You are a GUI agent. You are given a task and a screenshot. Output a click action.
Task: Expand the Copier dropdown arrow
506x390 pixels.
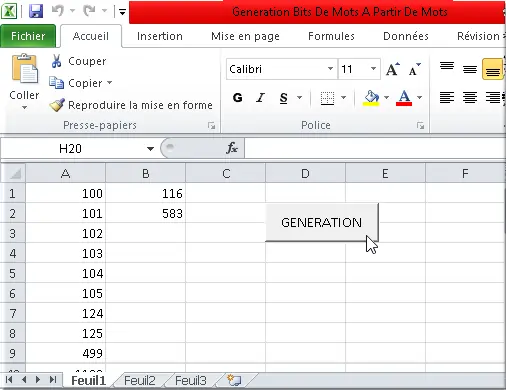(x=110, y=82)
